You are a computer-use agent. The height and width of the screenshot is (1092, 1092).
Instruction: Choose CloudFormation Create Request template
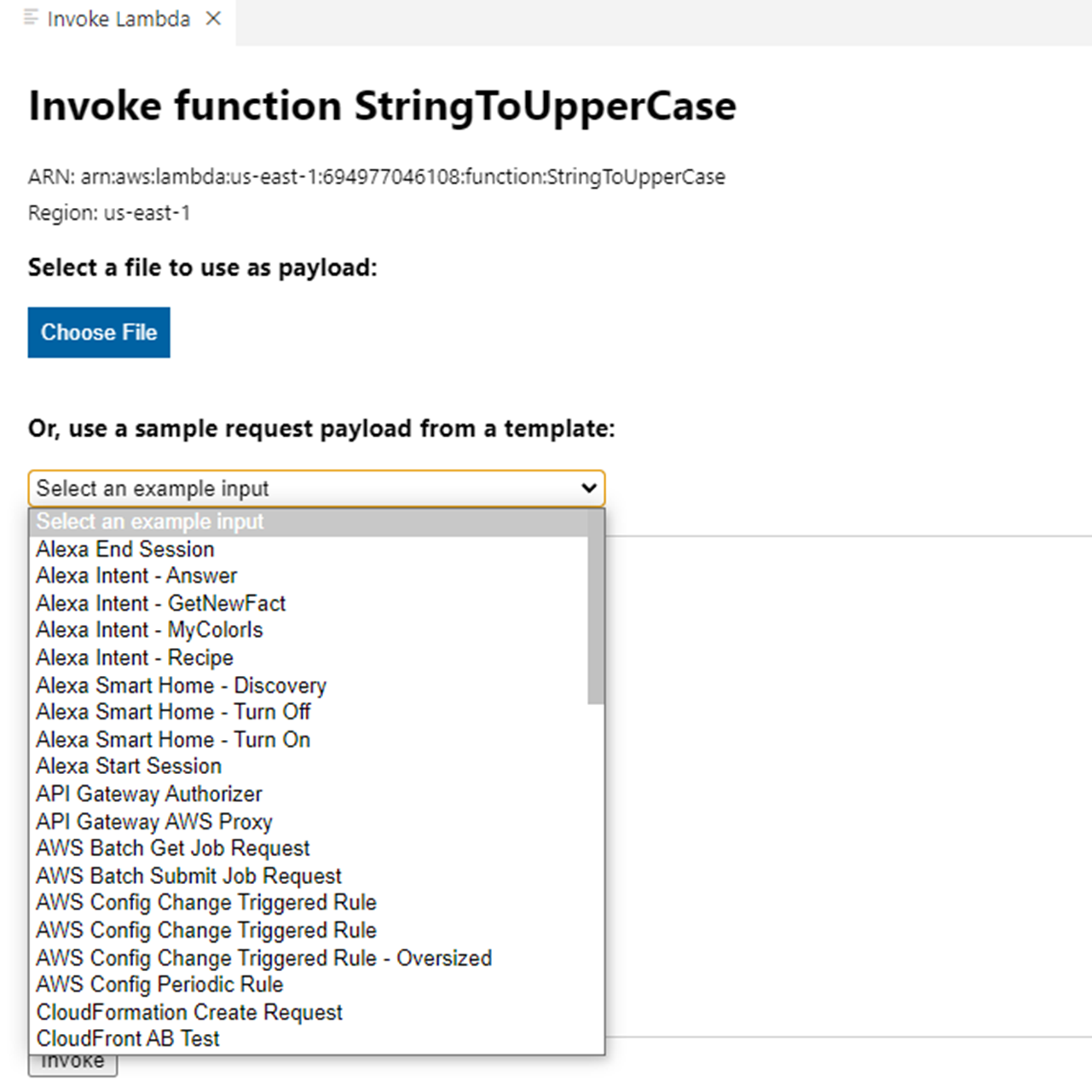[x=309, y=1012]
